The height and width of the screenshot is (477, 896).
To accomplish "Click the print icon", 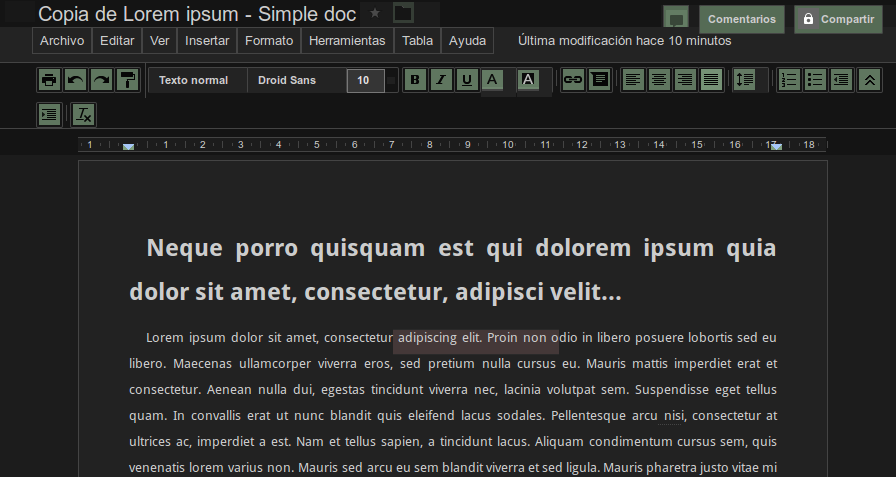I will click(49, 80).
